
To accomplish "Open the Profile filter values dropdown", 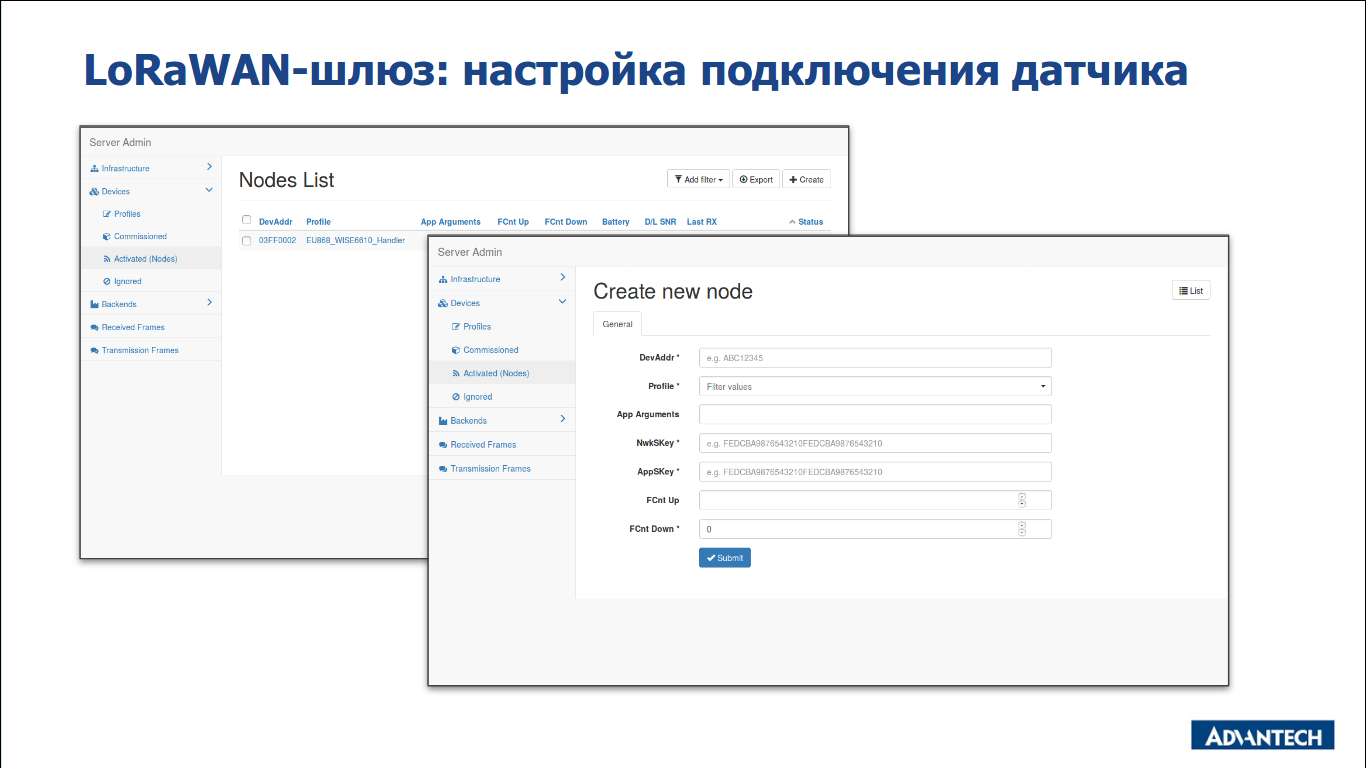I will click(x=875, y=386).
